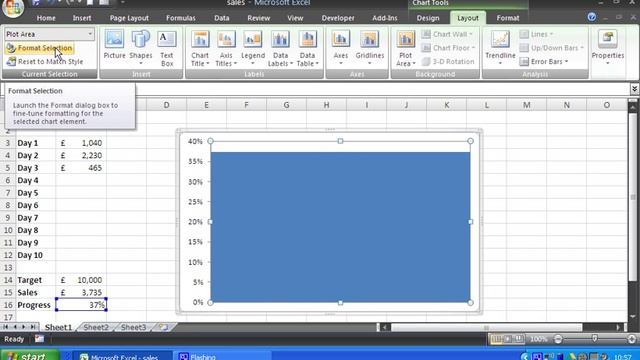Click the Error Bars button
640x360 pixels.
(544, 62)
